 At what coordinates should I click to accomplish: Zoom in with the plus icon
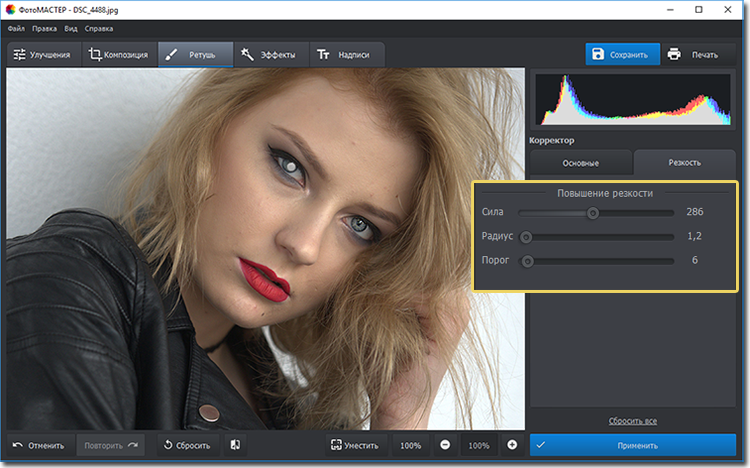pyautogui.click(x=512, y=445)
